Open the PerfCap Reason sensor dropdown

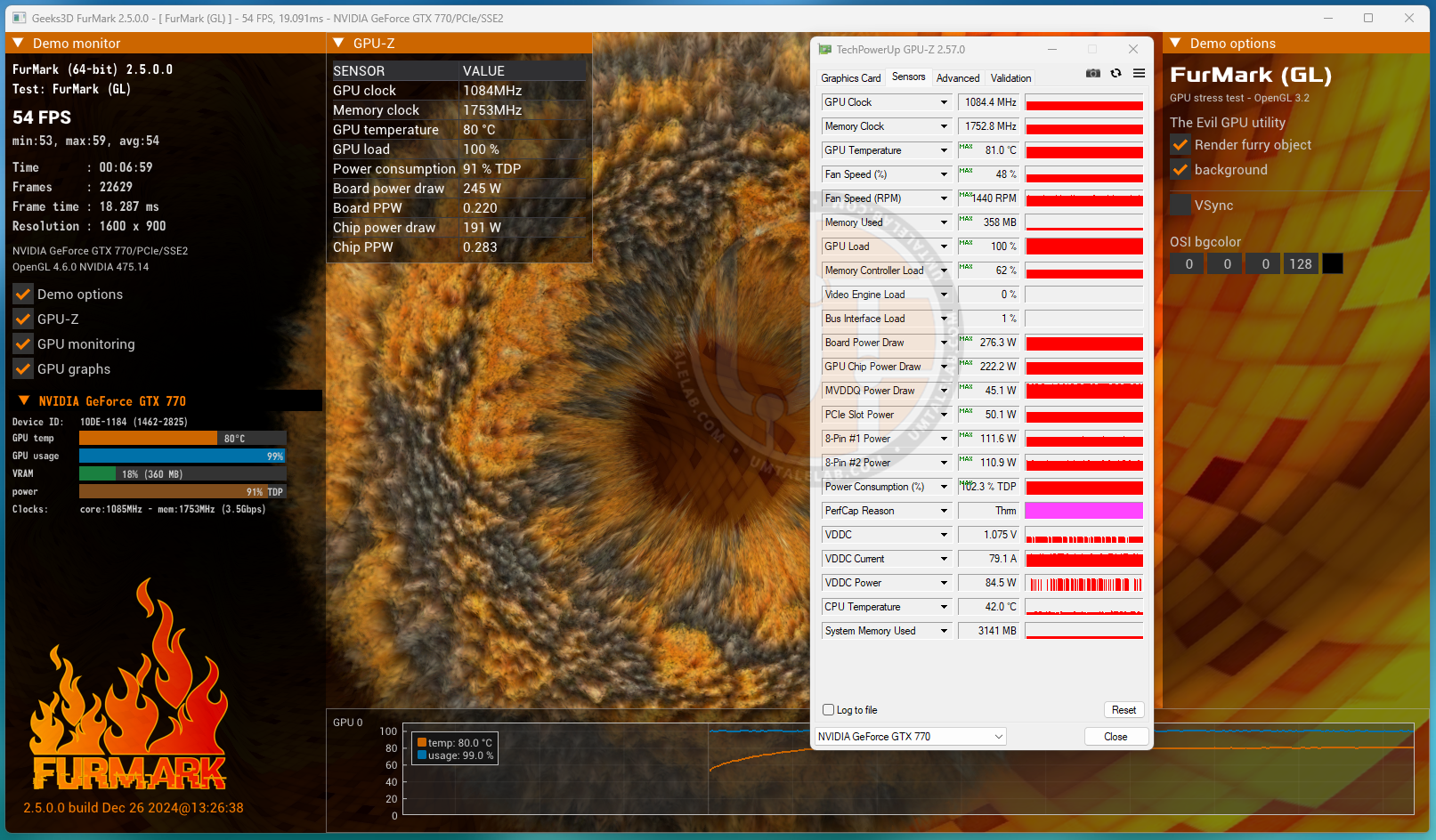(944, 511)
